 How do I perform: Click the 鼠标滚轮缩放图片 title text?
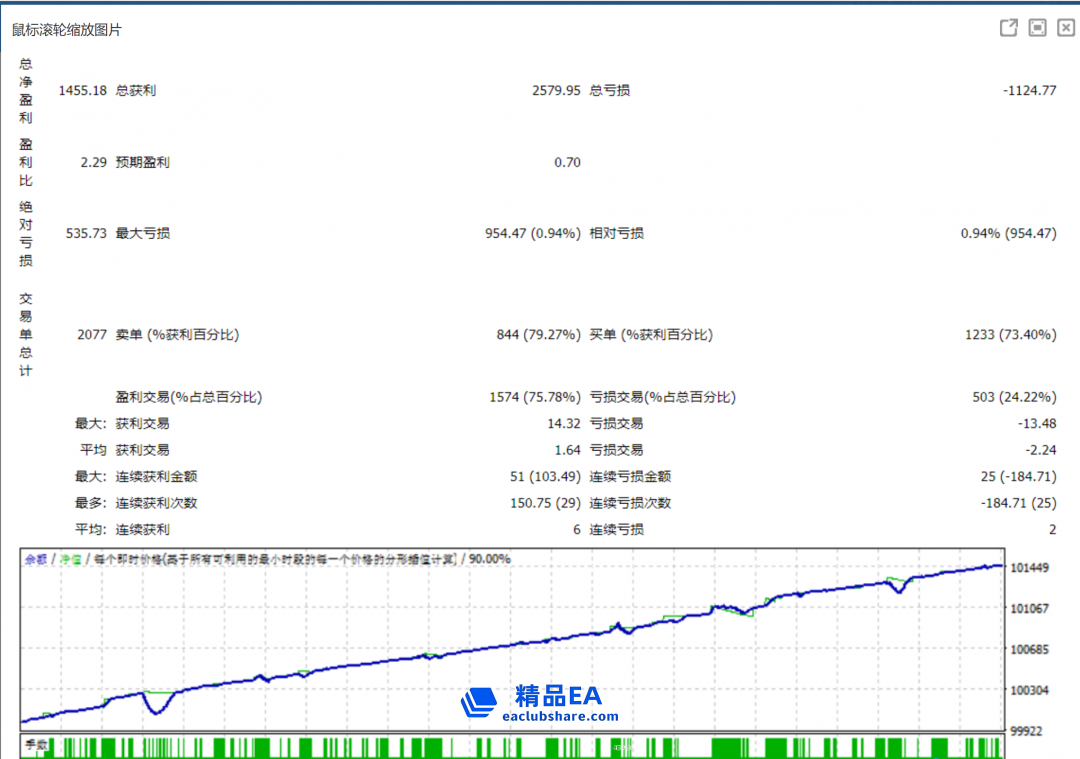67,30
